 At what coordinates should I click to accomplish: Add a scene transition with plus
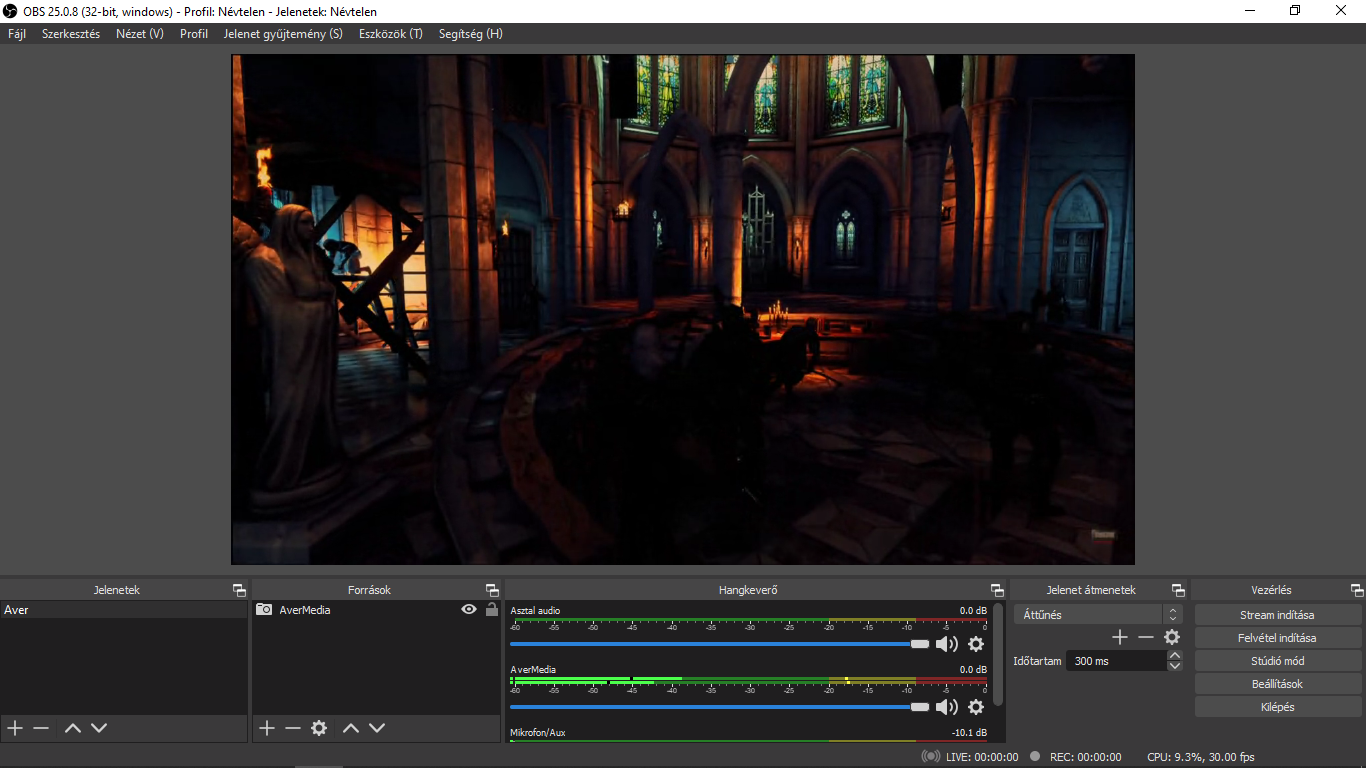1120,637
